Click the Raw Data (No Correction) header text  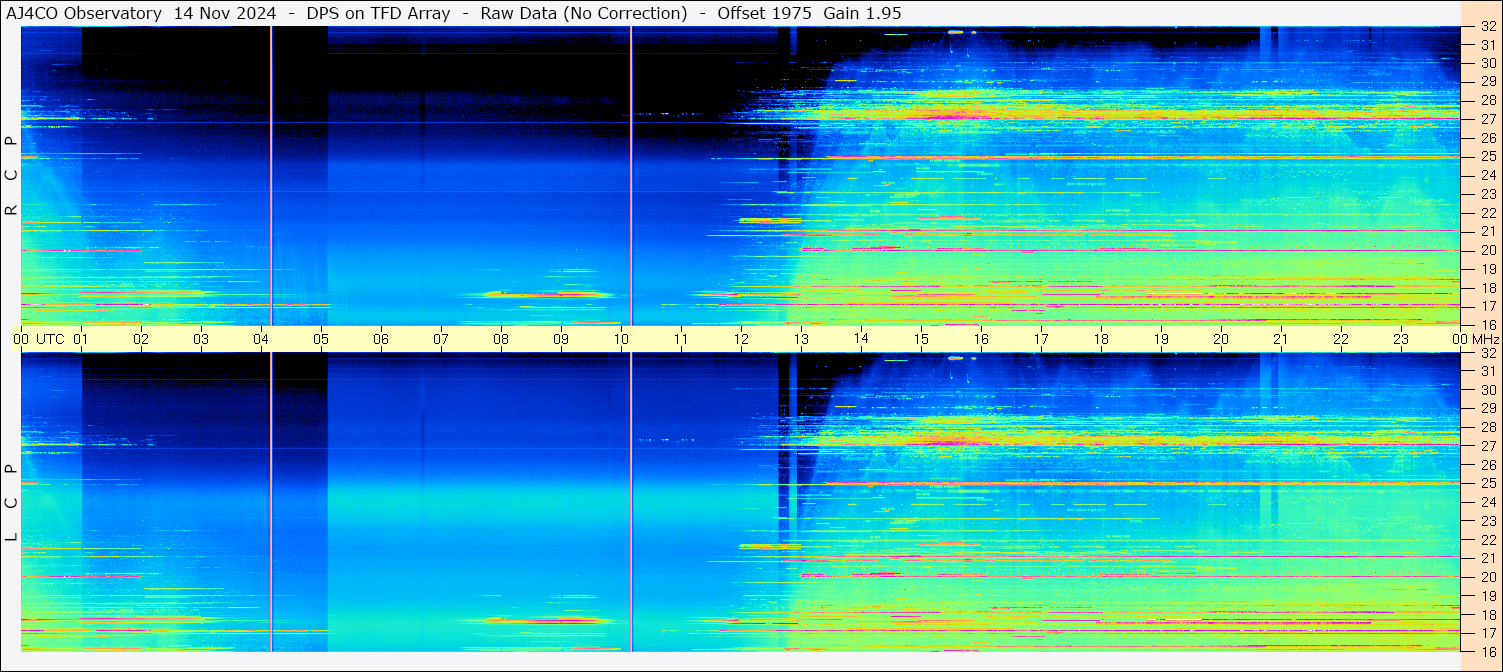(584, 13)
